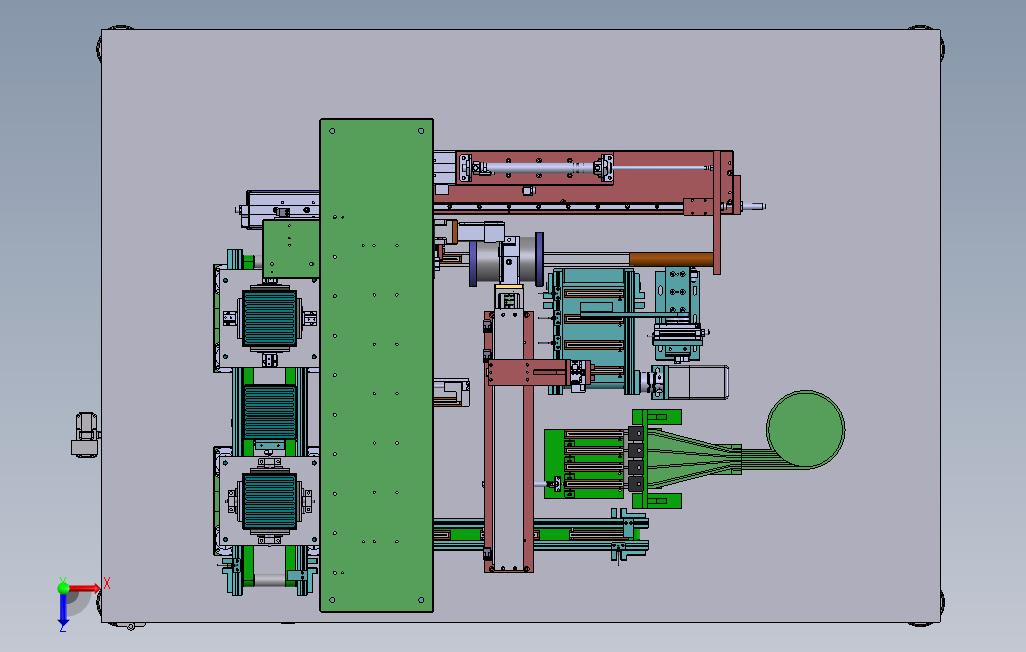Select the protruding shaft at top assembly's right end

pos(753,206)
